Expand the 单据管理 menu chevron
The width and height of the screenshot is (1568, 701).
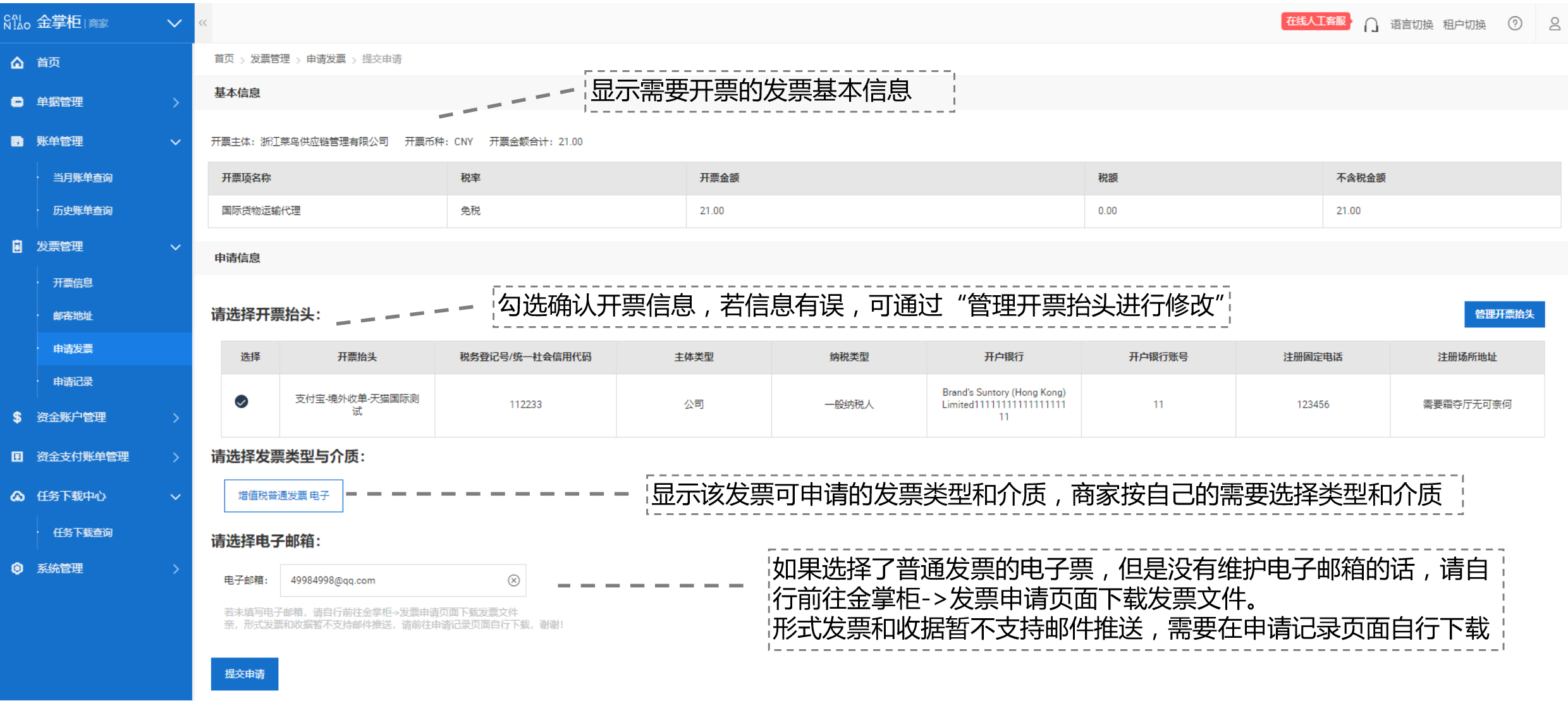pos(176,102)
